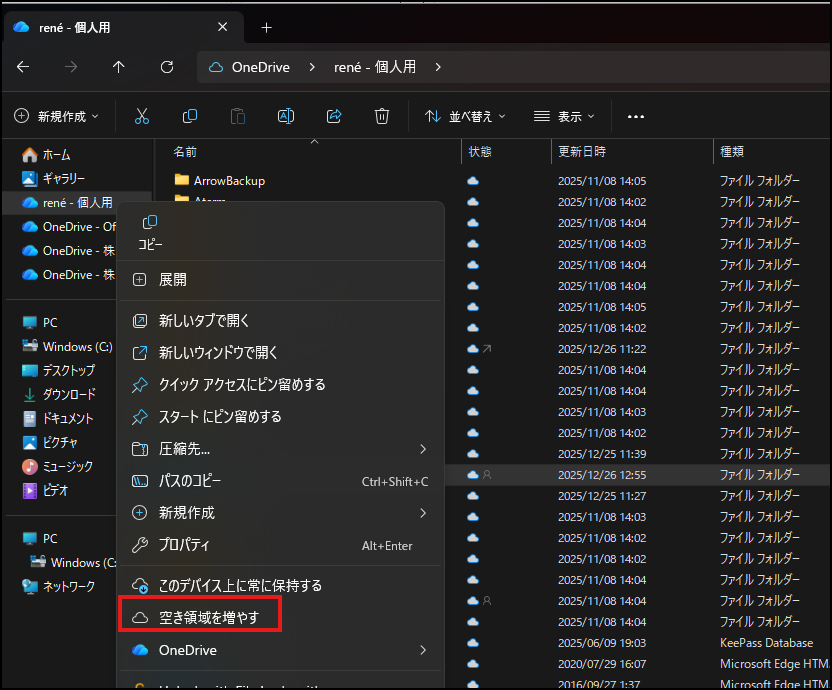This screenshot has width=832, height=690.
Task: Click the date 2025/06/09 19:03
Action: 602,643
